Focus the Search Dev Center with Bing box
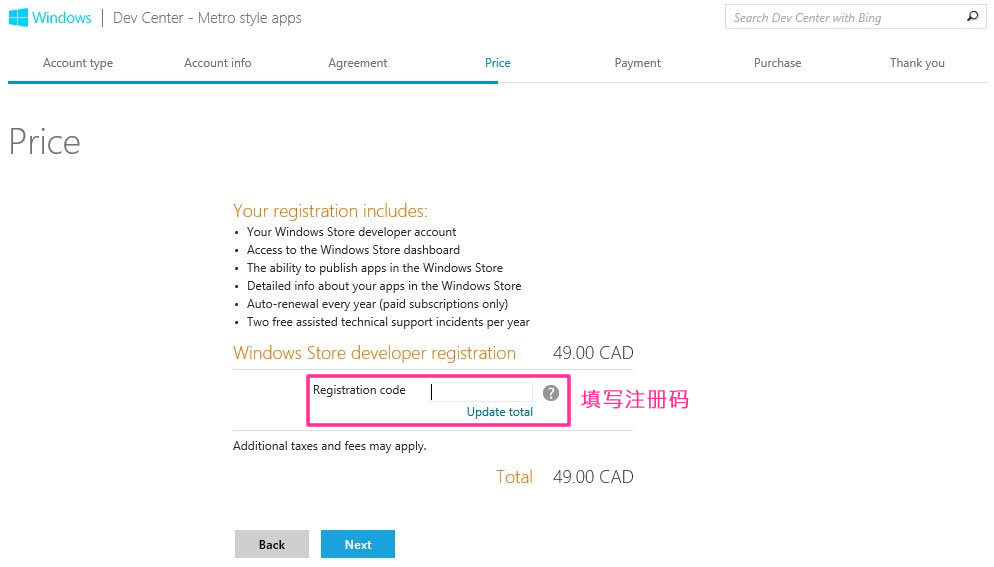The image size is (994, 567). (845, 18)
